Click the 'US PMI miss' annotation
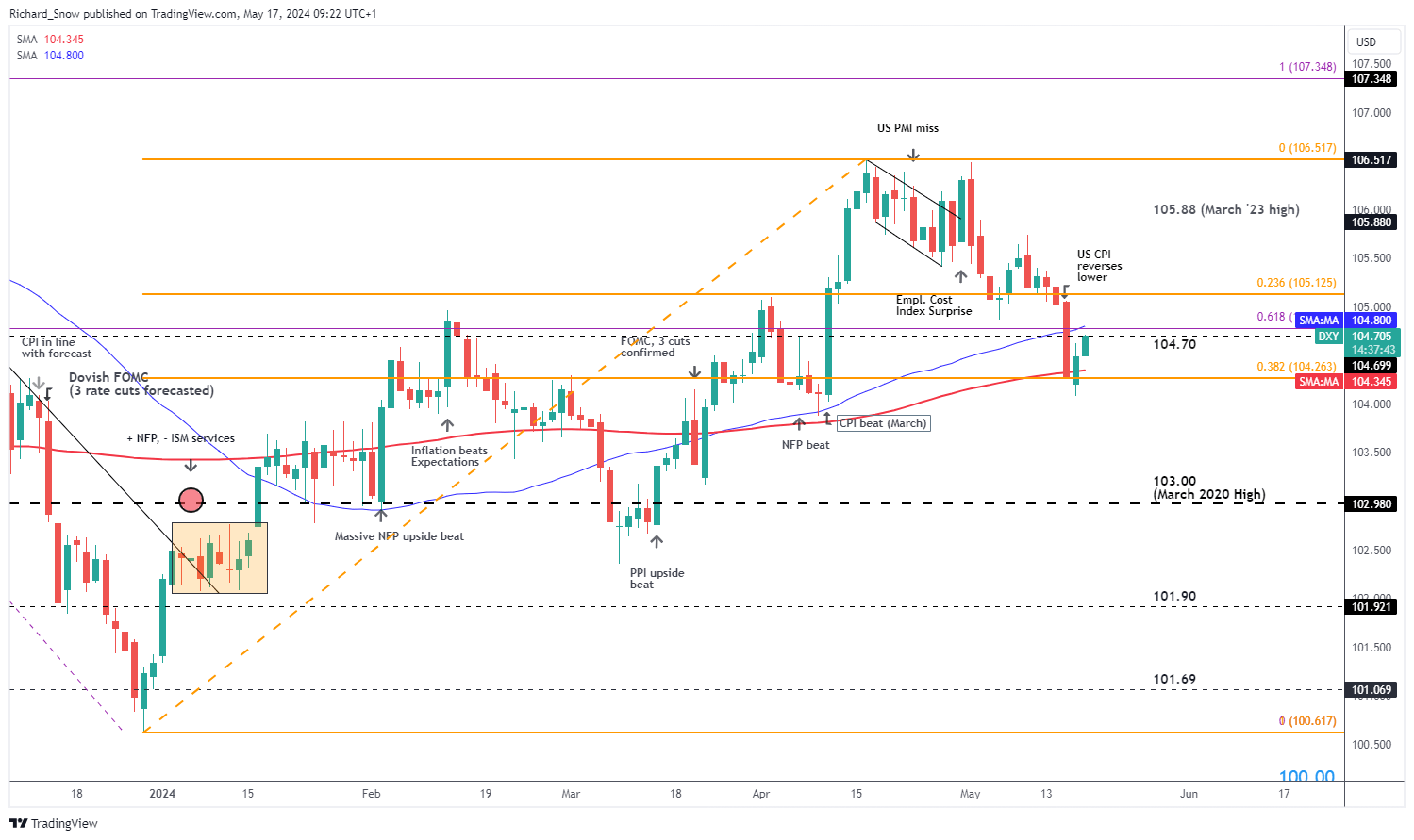Viewport: 1414px width, 840px height. (907, 128)
